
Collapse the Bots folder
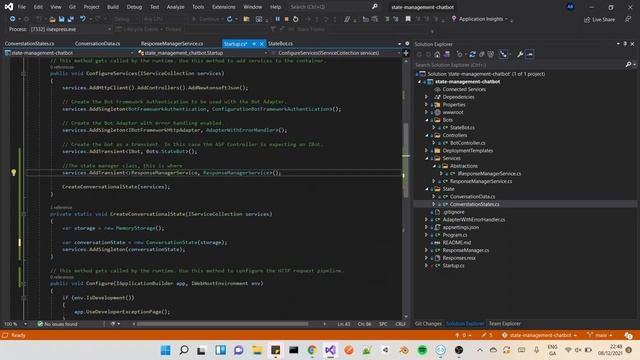(x=427, y=120)
